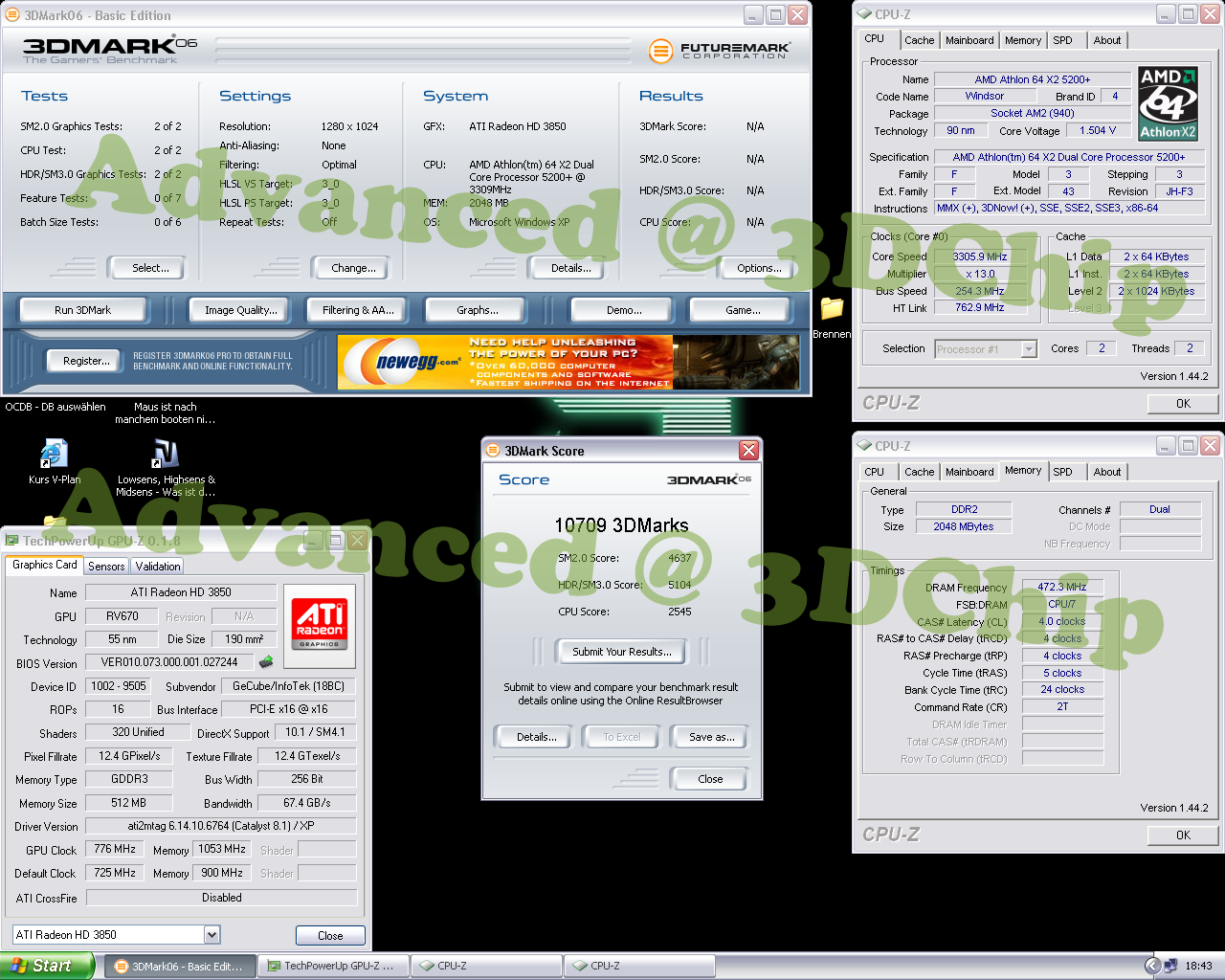The image size is (1225, 980).
Task: Open the ATI Radeon HD 3850 GPU dropdown
Action: [117, 935]
